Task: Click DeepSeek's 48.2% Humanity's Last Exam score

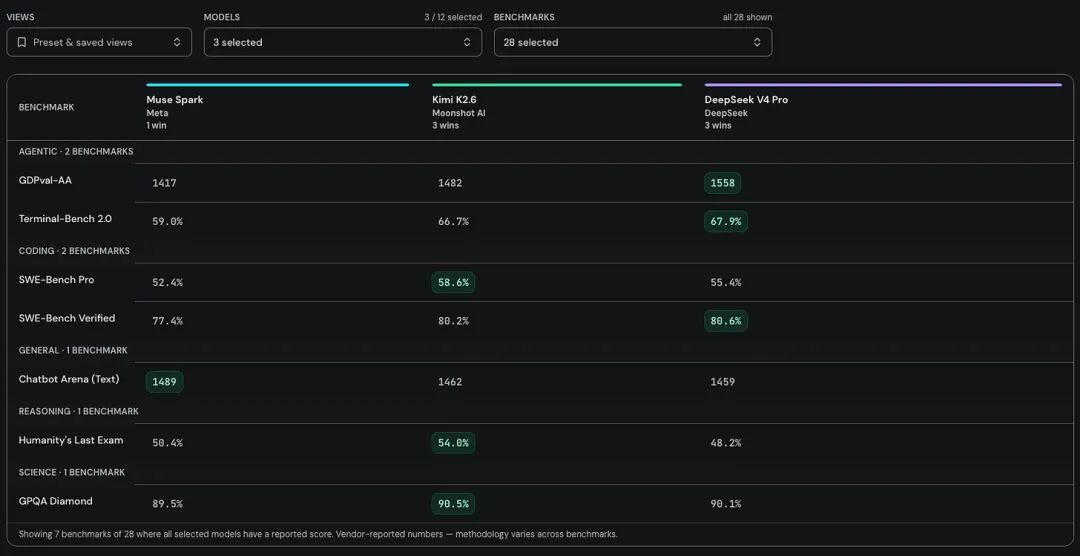Action: tap(726, 443)
